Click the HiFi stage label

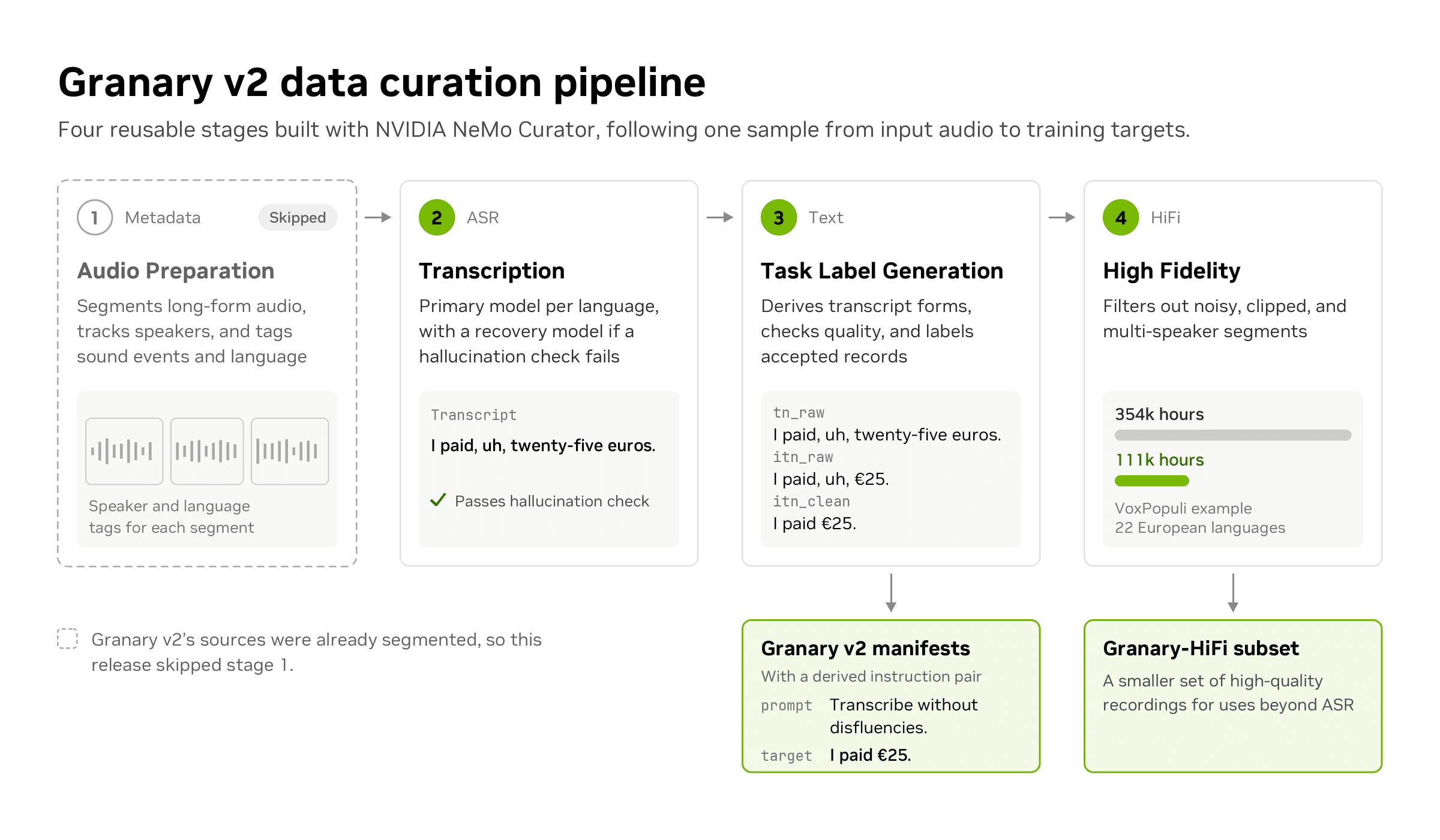[1165, 217]
